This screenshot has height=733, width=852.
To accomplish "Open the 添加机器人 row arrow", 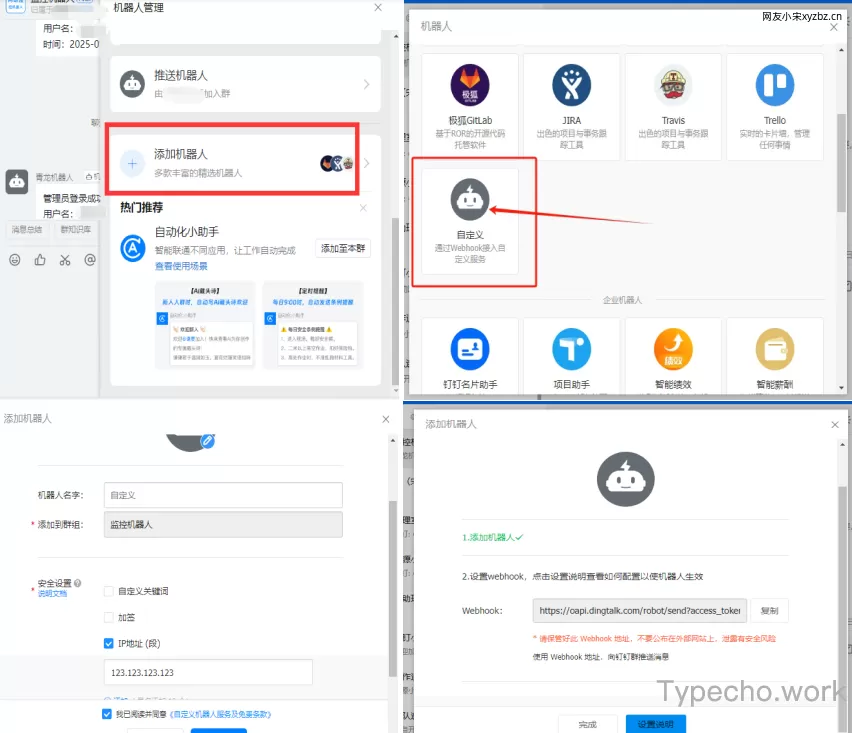I will (x=366, y=163).
